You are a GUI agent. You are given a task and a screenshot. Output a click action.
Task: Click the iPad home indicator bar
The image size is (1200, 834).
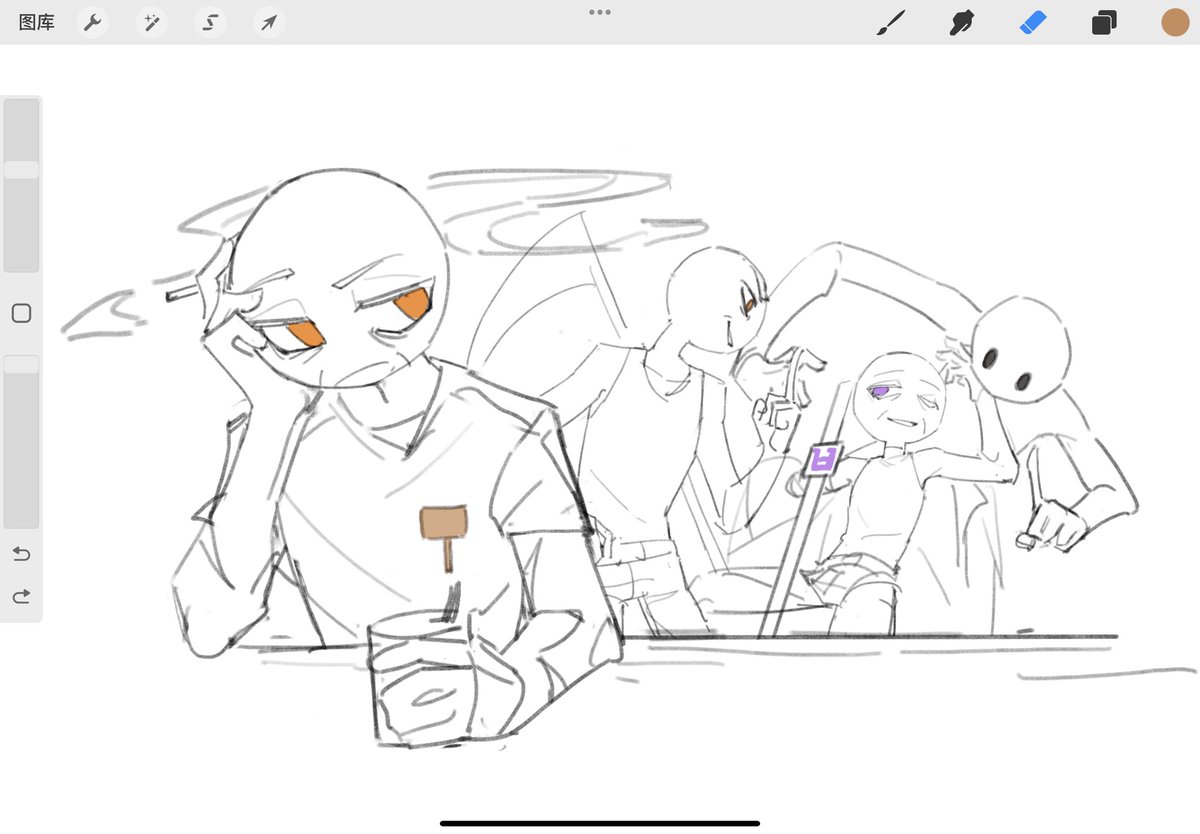[600, 823]
